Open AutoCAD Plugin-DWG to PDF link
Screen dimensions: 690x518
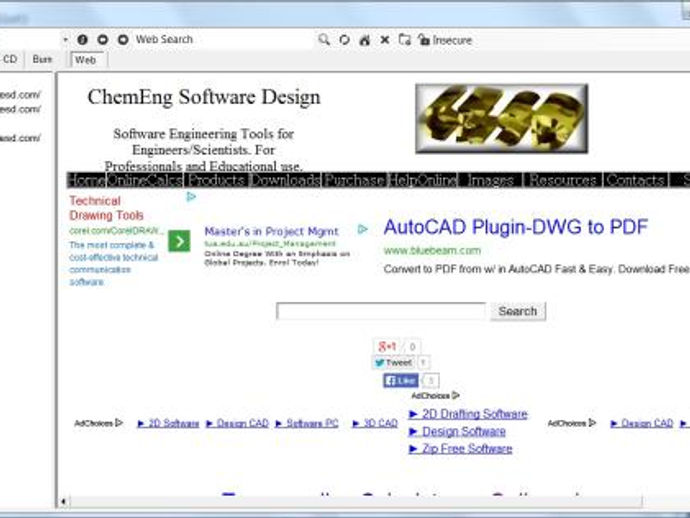pyautogui.click(x=515, y=227)
